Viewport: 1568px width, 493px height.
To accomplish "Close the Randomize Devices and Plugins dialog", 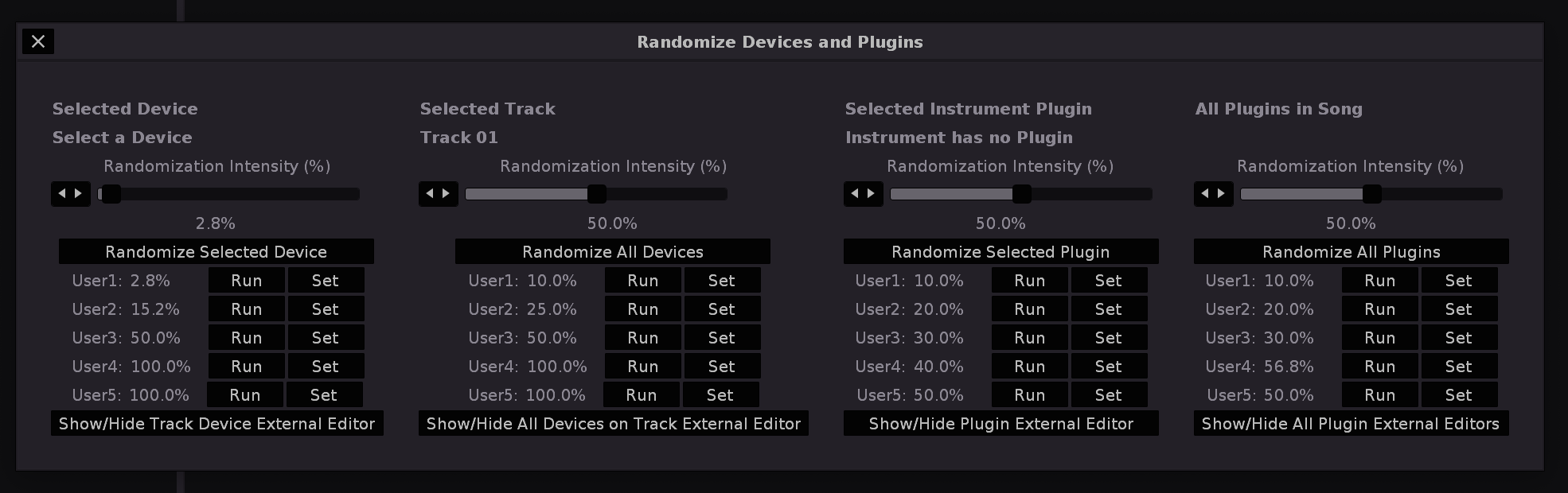I will tap(38, 41).
